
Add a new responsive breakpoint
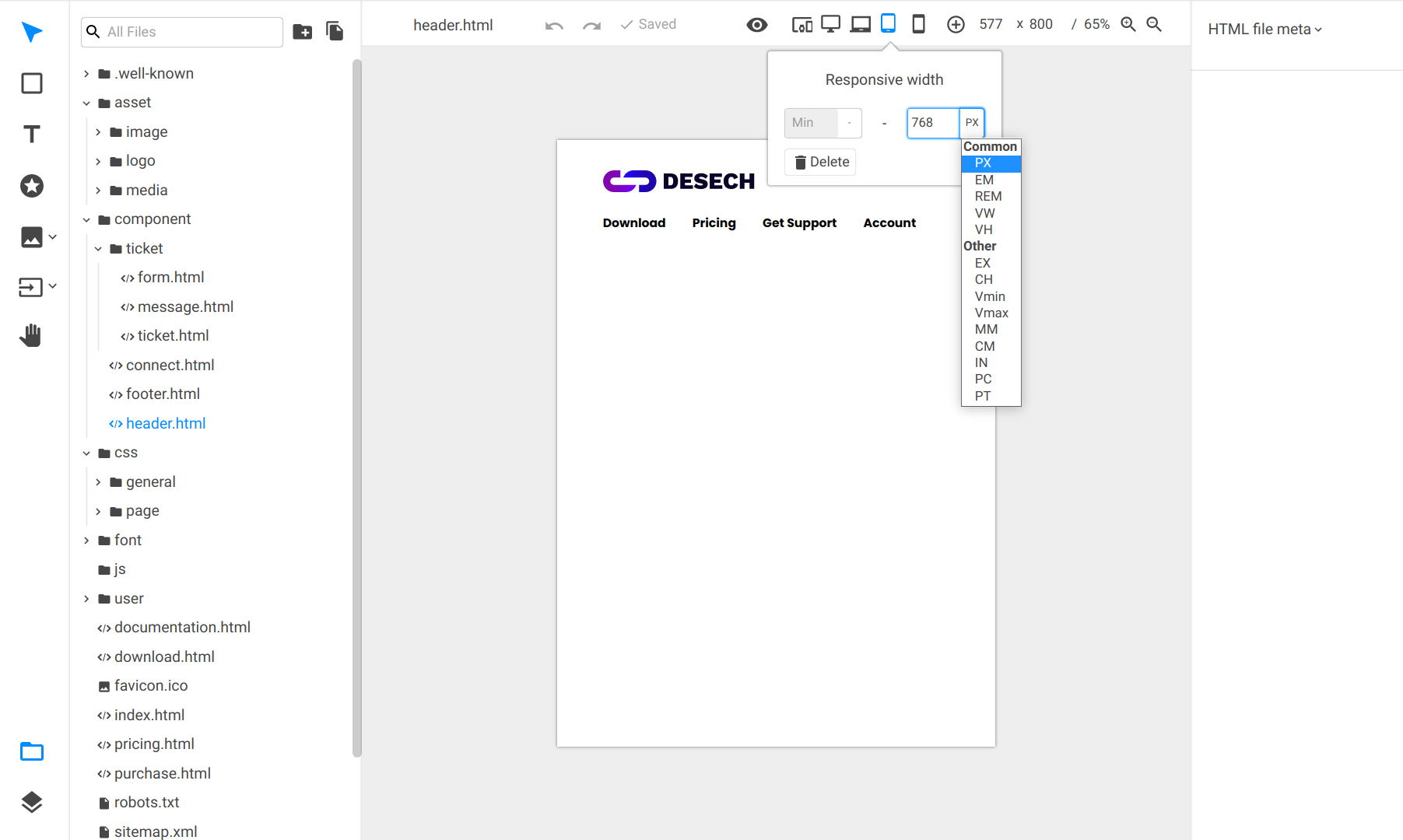[956, 25]
